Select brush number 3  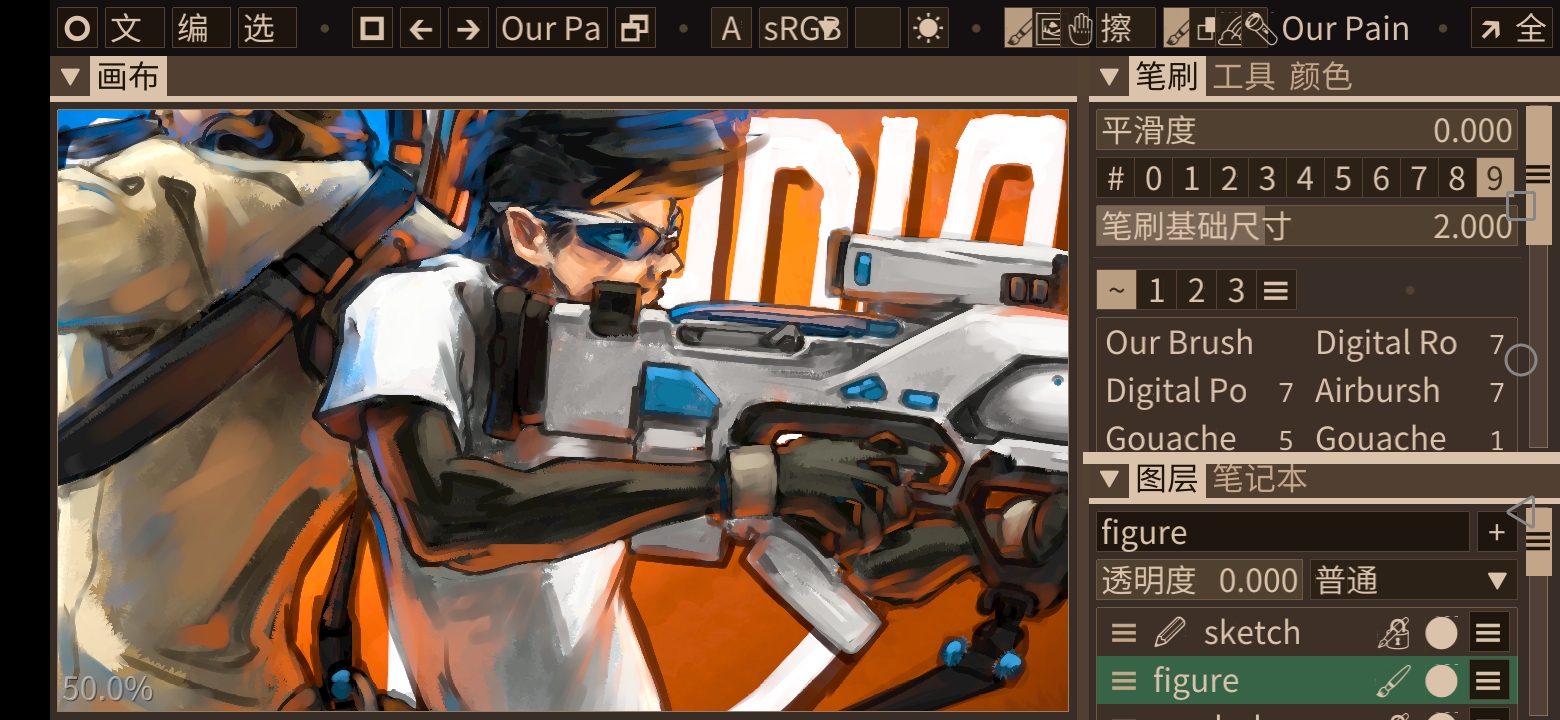pyautogui.click(x=1267, y=179)
